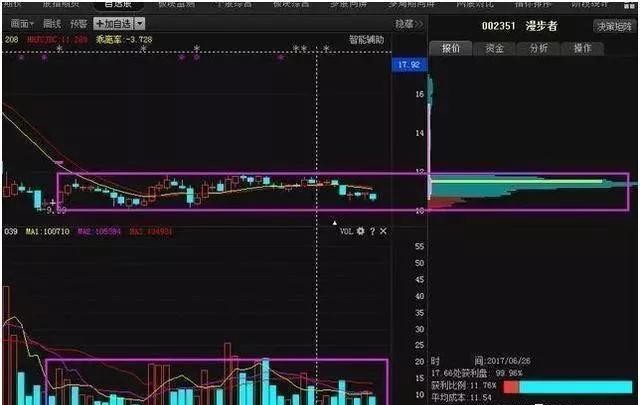Click the 16 price axis label

[420, 94]
